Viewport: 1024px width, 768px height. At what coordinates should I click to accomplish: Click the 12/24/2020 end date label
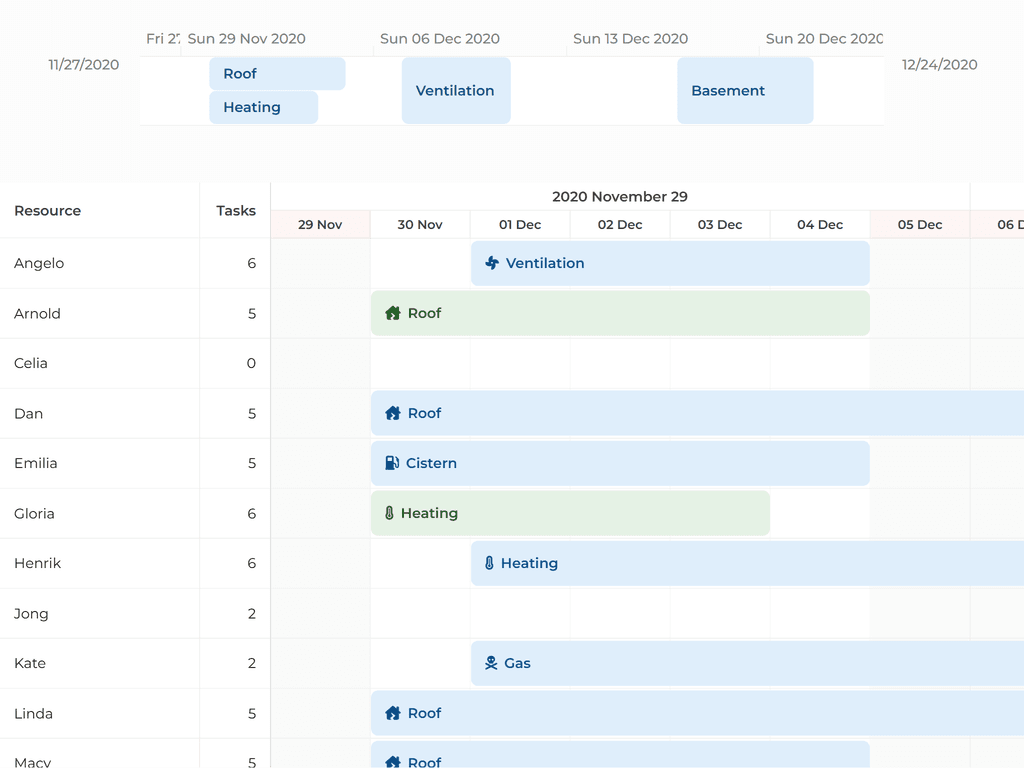coord(939,64)
